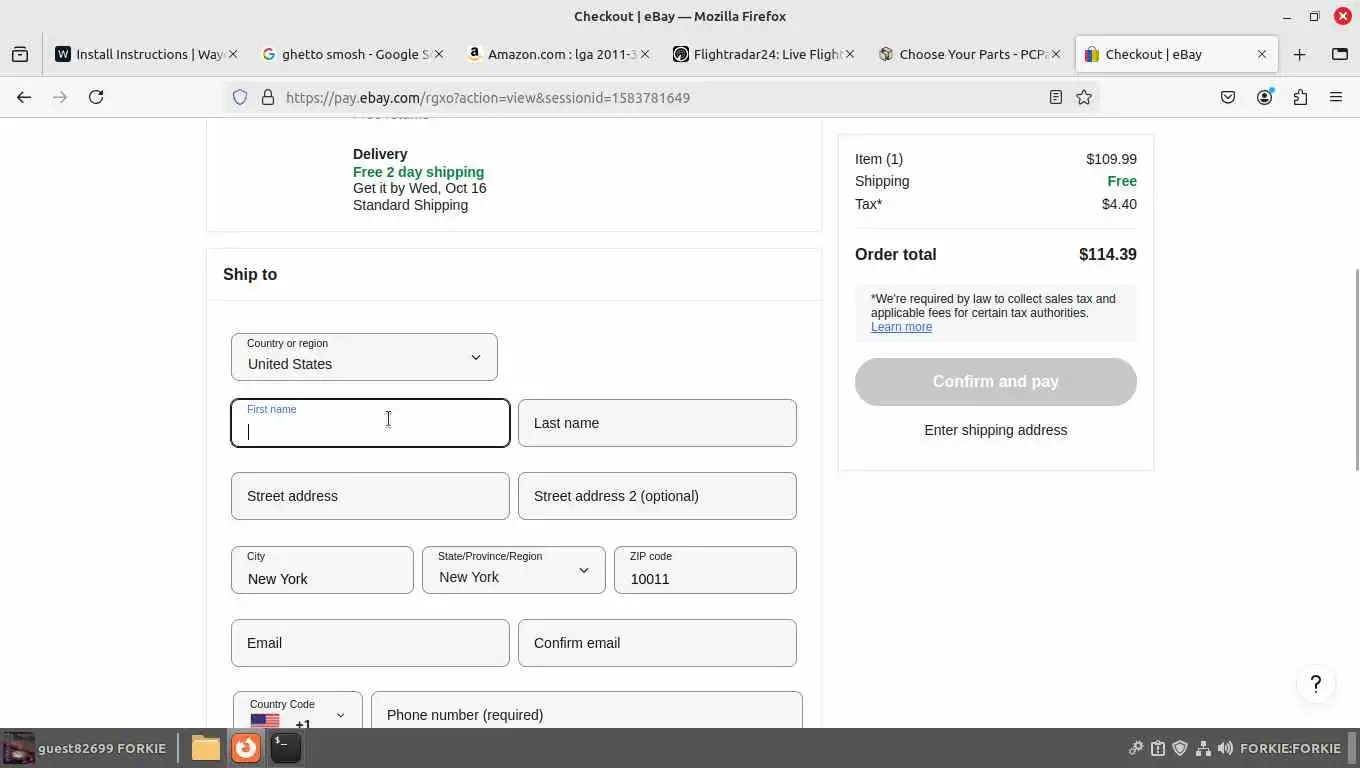The image size is (1360, 768).
Task: Click into the Last name field
Action: coord(657,423)
